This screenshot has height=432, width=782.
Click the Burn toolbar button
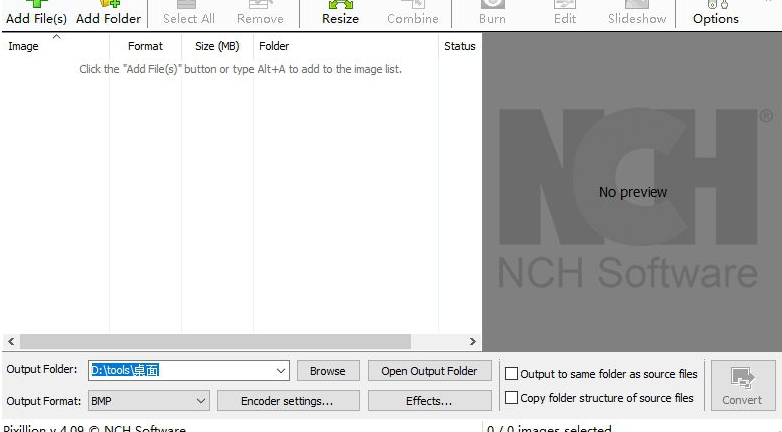tap(492, 14)
